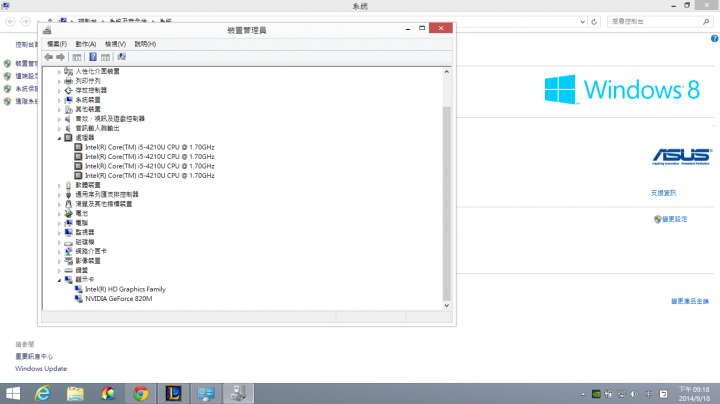Click the display adapter icon beside NVIDIA GeForce 820M
720x404 pixels.
(x=79, y=298)
